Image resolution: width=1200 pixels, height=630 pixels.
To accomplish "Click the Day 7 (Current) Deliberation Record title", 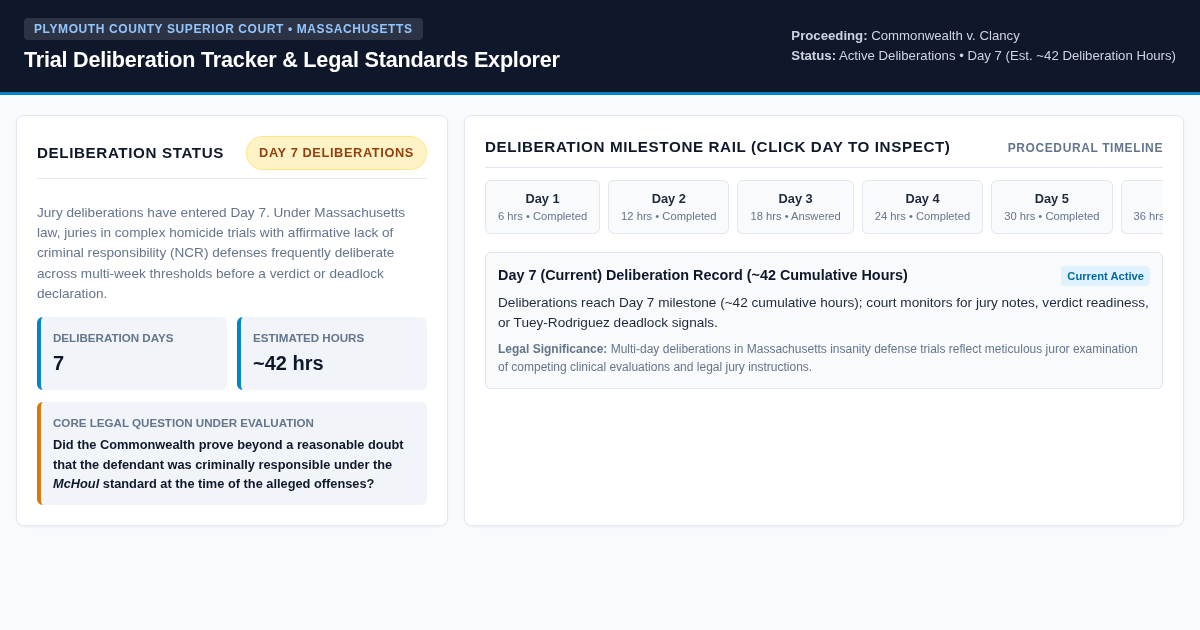I will (703, 275).
